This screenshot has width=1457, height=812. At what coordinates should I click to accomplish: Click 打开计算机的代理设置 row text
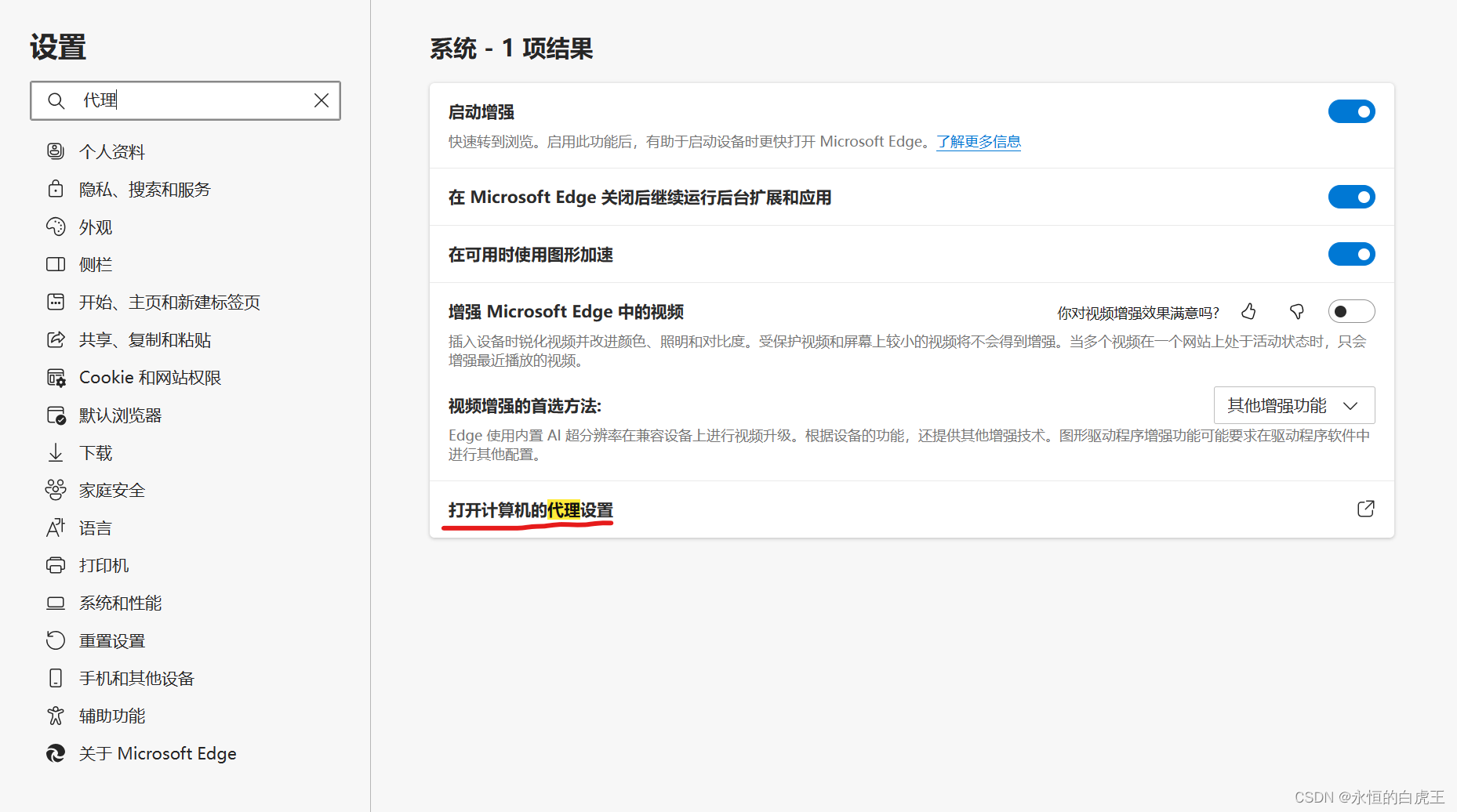pyautogui.click(x=530, y=510)
